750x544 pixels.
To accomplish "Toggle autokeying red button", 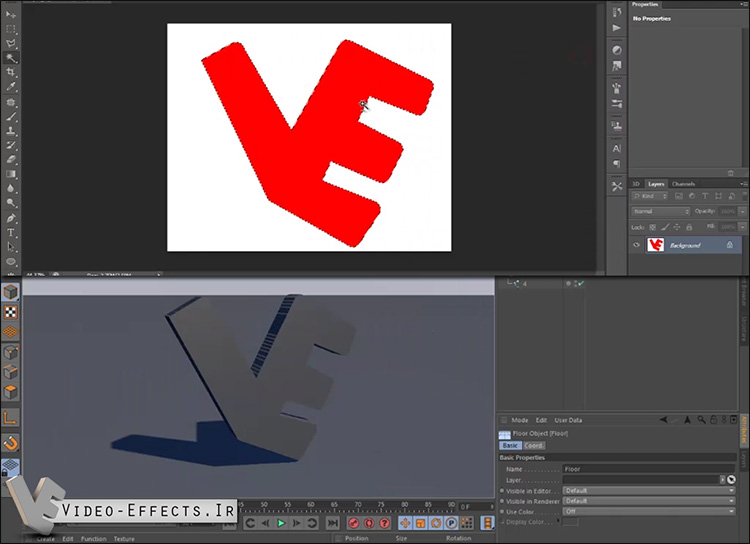I will pos(369,523).
